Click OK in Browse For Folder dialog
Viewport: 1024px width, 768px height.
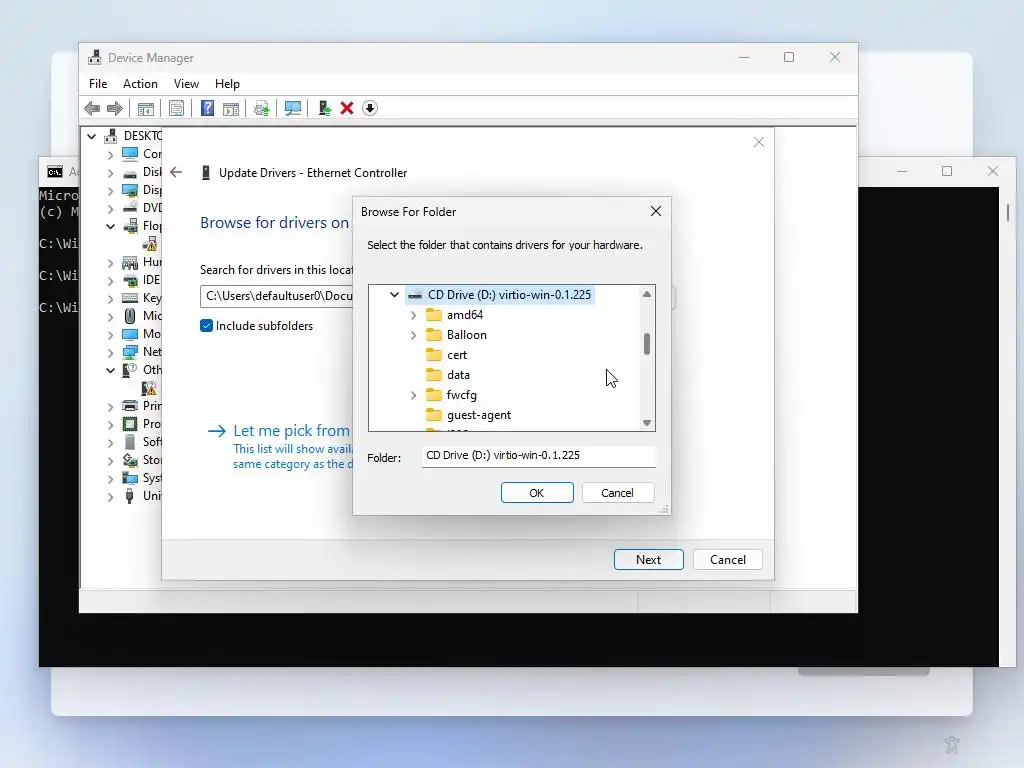(x=537, y=493)
